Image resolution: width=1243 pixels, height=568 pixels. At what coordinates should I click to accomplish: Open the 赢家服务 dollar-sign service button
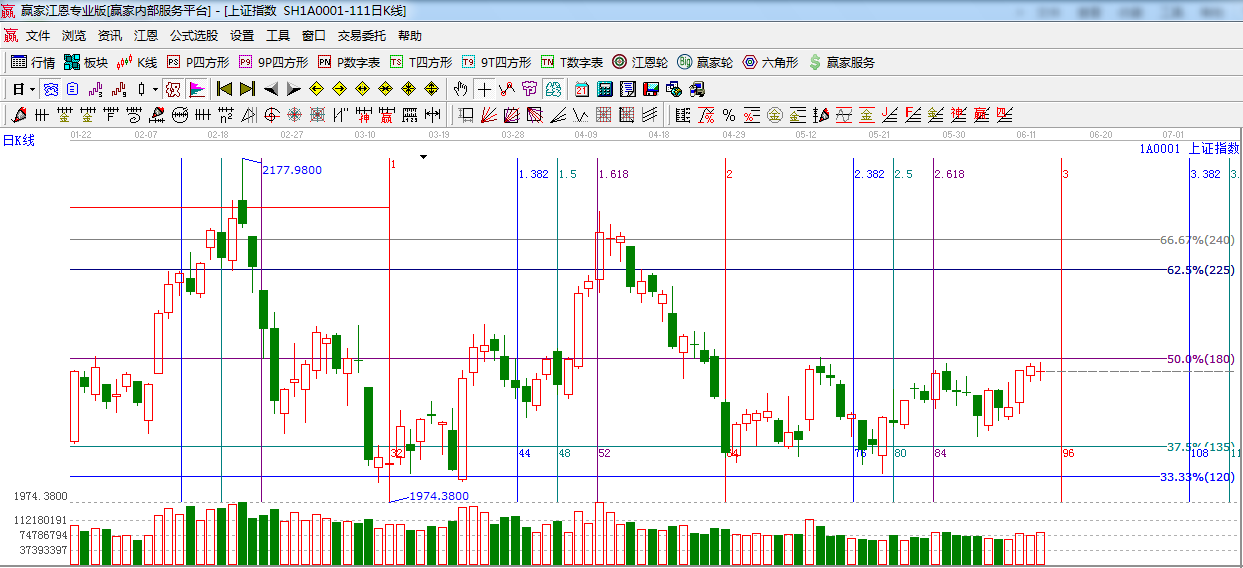tap(841, 62)
